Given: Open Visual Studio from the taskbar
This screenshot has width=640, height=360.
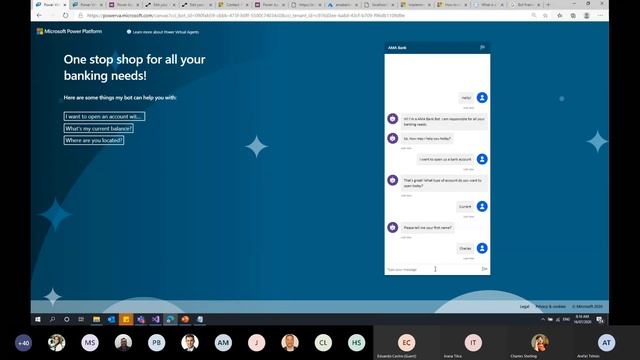Looking at the screenshot, I should click(156, 319).
